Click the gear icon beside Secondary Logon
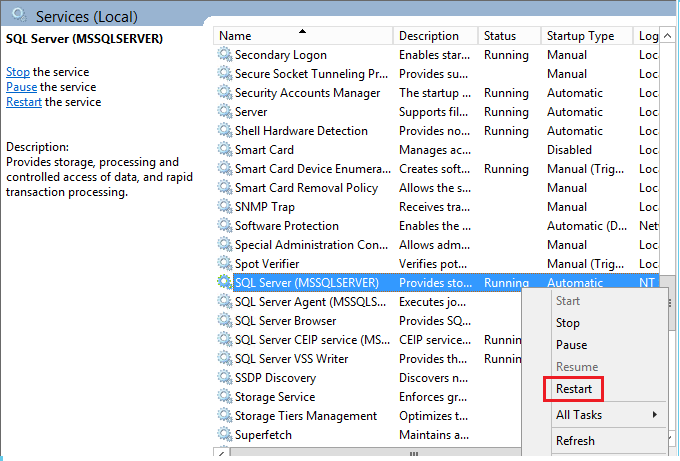The width and height of the screenshot is (680, 461). (x=225, y=55)
